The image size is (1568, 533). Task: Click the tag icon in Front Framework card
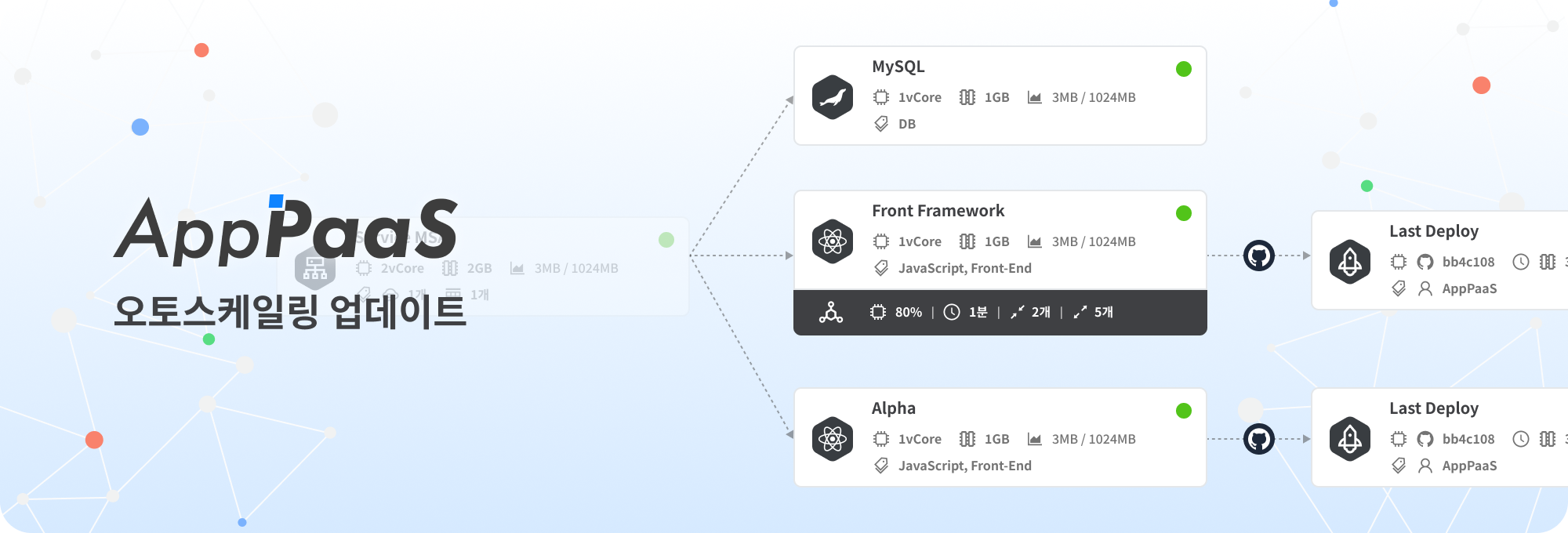pos(881,268)
